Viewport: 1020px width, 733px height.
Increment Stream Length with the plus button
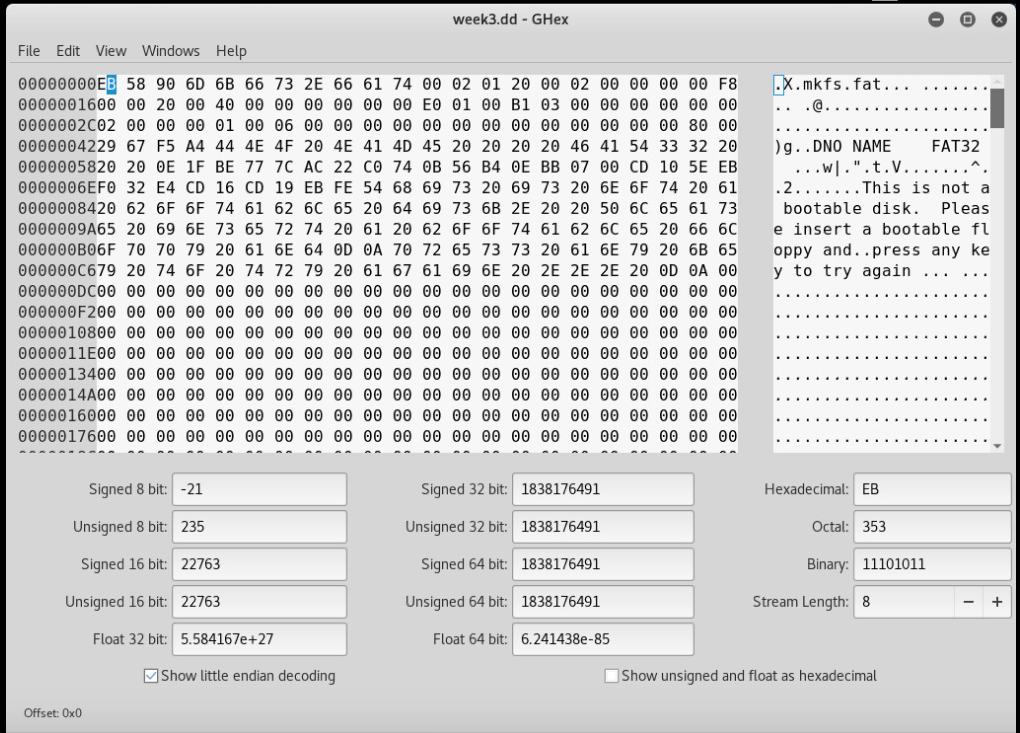click(x=996, y=602)
